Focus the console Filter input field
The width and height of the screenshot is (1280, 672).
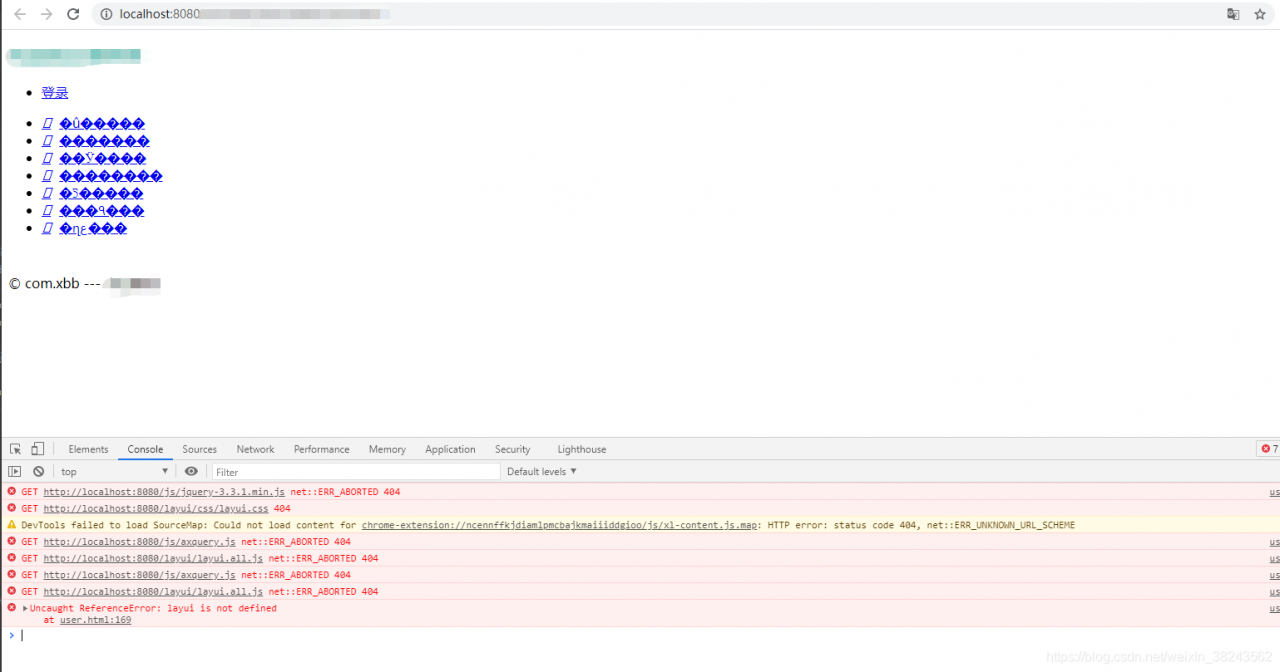click(356, 471)
